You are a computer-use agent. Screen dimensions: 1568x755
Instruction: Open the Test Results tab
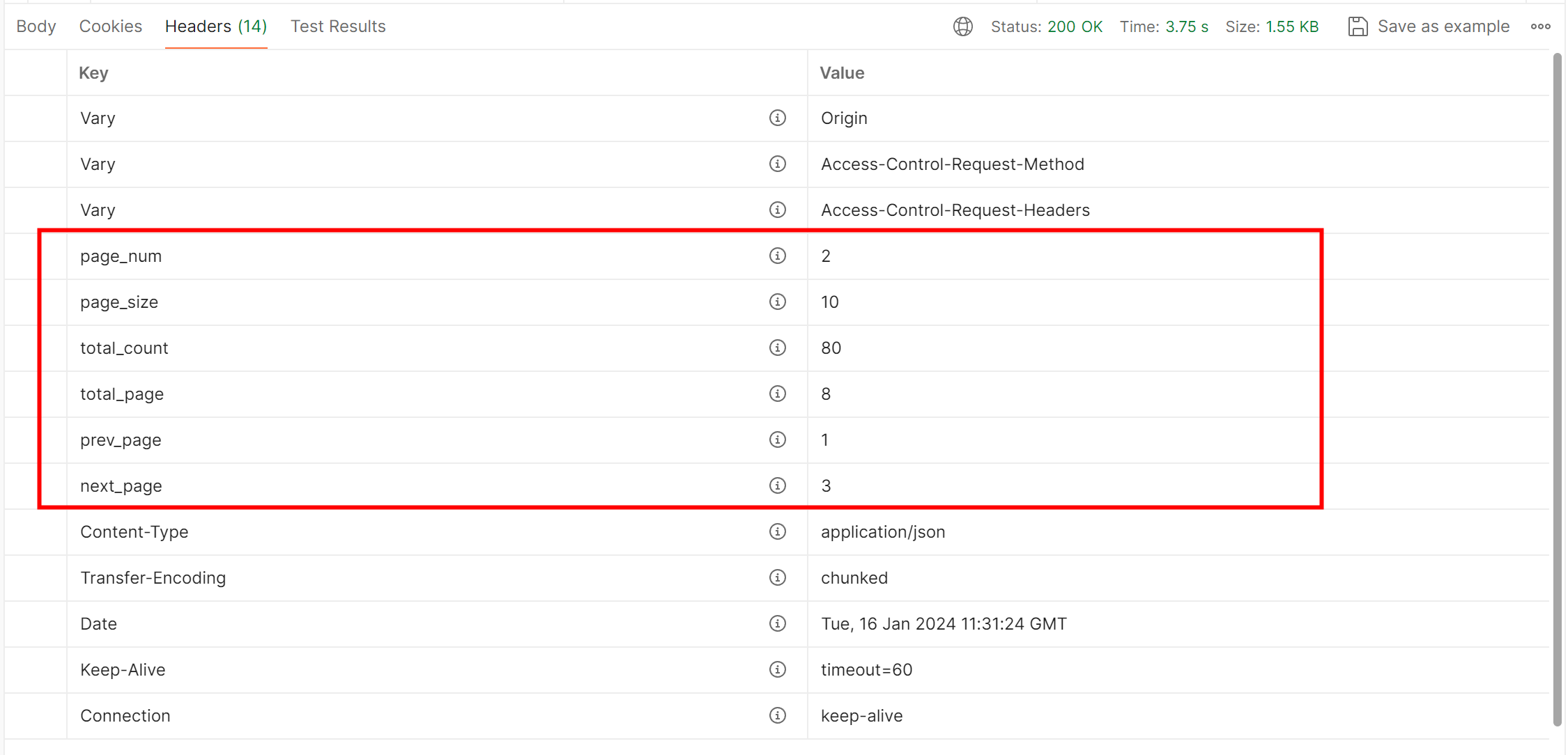[338, 26]
